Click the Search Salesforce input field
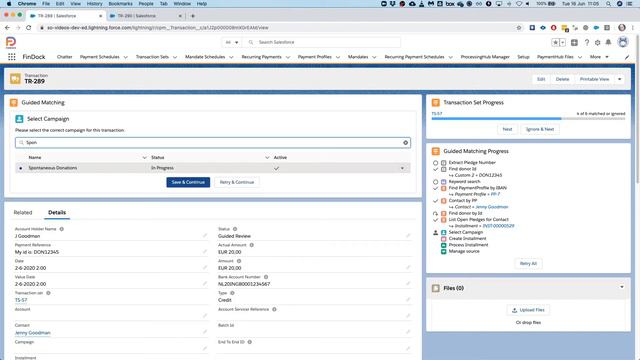 point(322,42)
